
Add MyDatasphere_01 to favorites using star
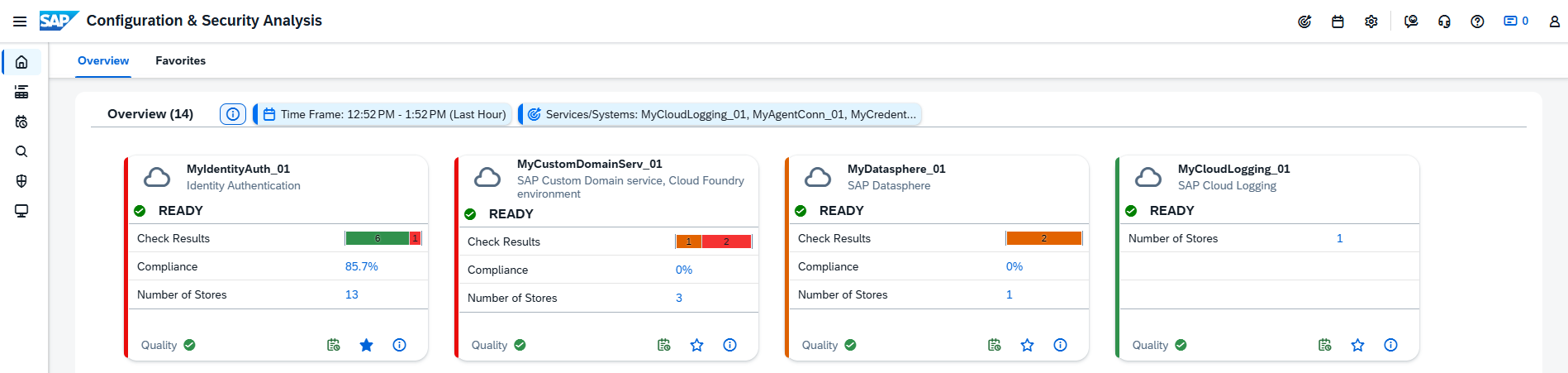tap(1027, 345)
